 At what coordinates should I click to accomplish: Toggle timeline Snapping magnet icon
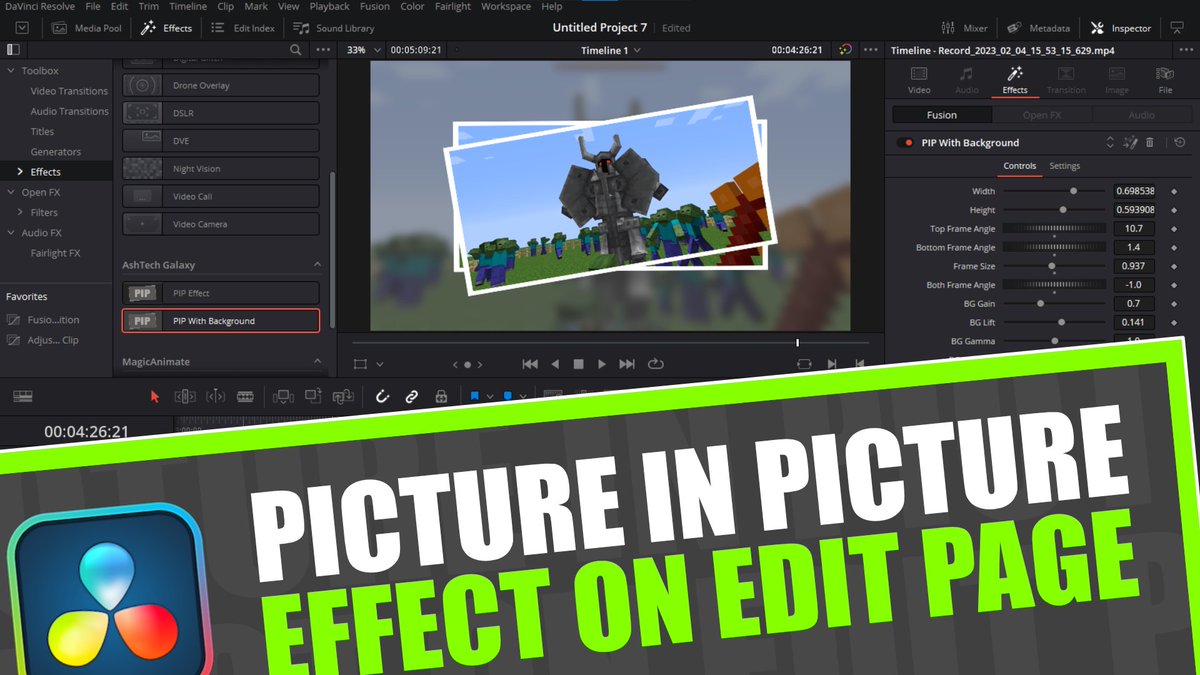382,396
